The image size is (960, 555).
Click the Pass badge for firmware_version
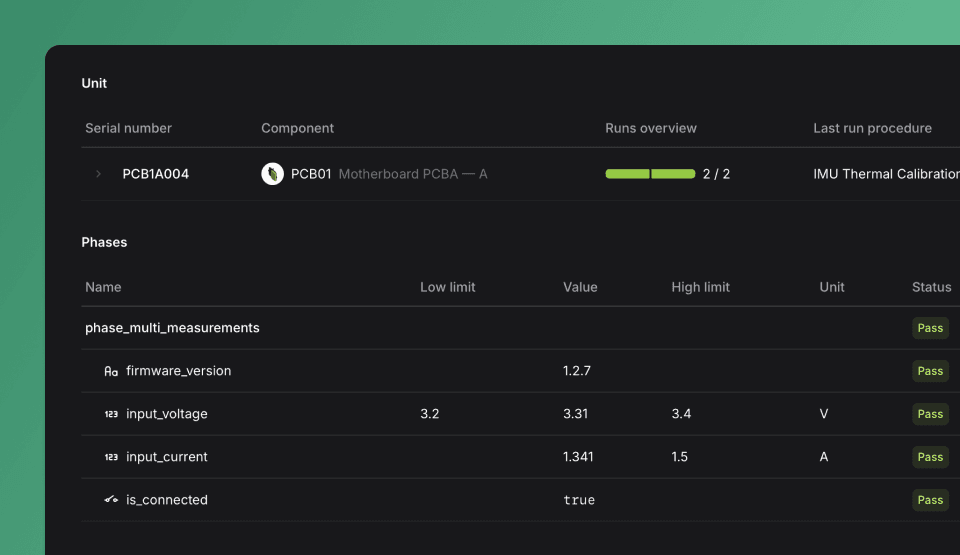pyautogui.click(x=931, y=371)
